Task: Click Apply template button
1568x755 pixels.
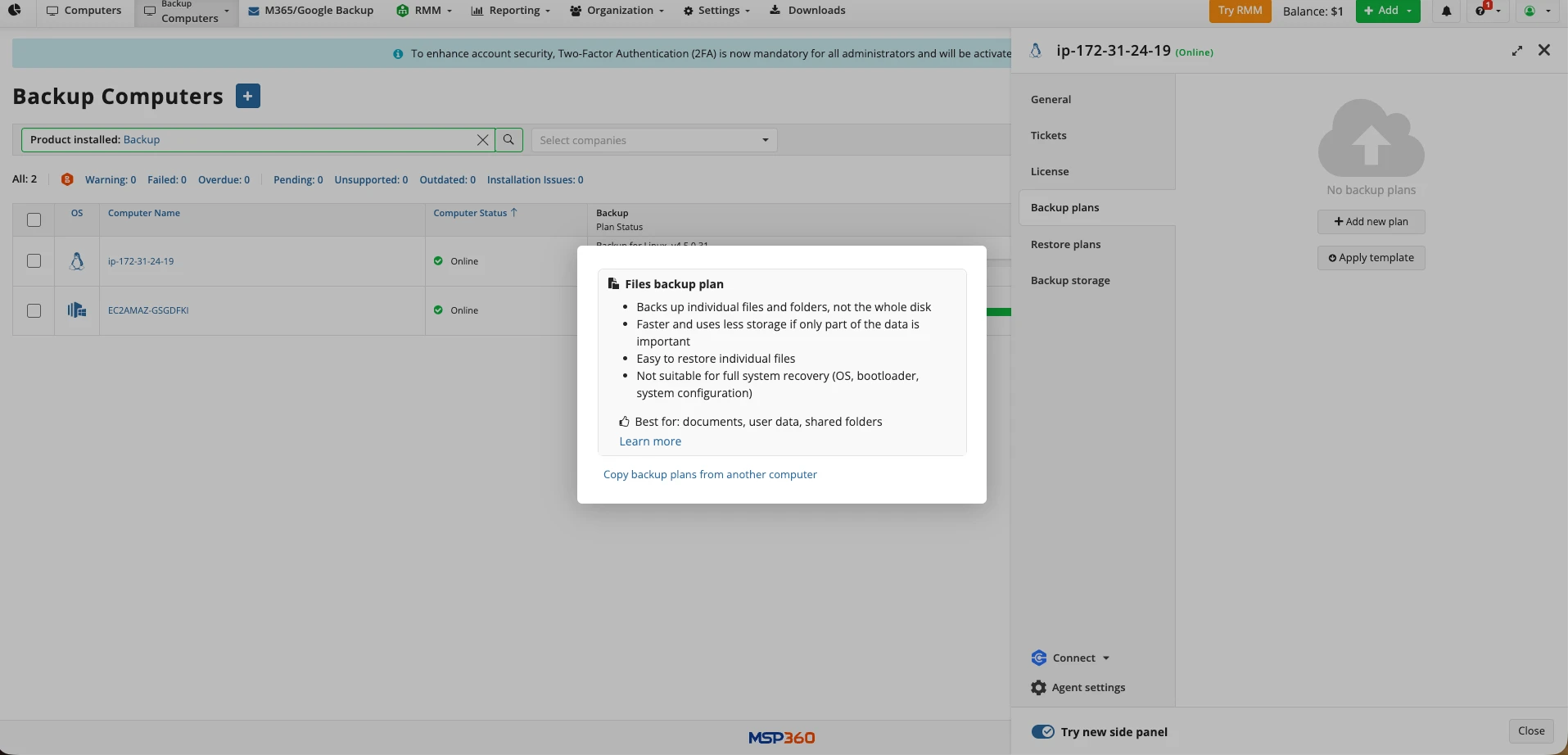Action: [x=1371, y=258]
